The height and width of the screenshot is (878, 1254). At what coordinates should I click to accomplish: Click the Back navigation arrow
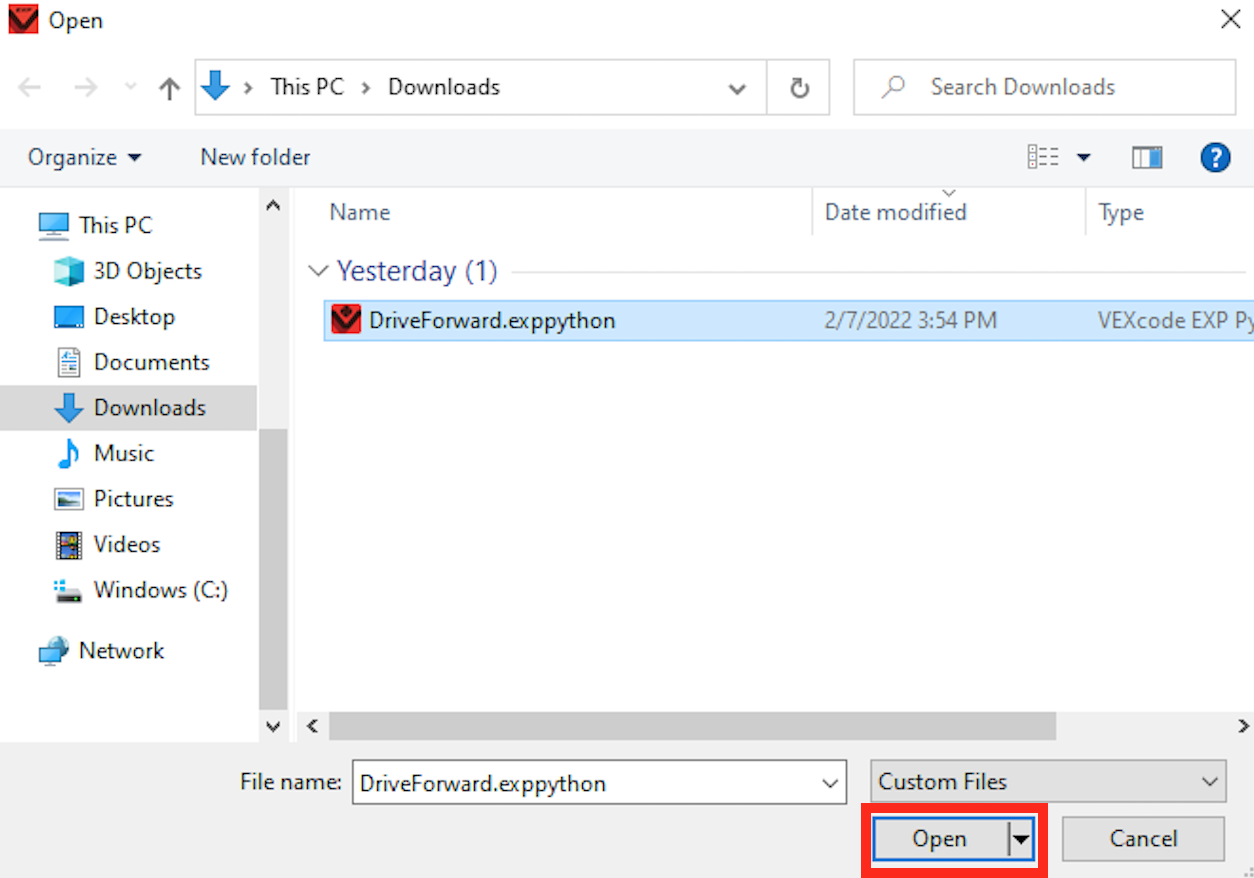tap(30, 88)
